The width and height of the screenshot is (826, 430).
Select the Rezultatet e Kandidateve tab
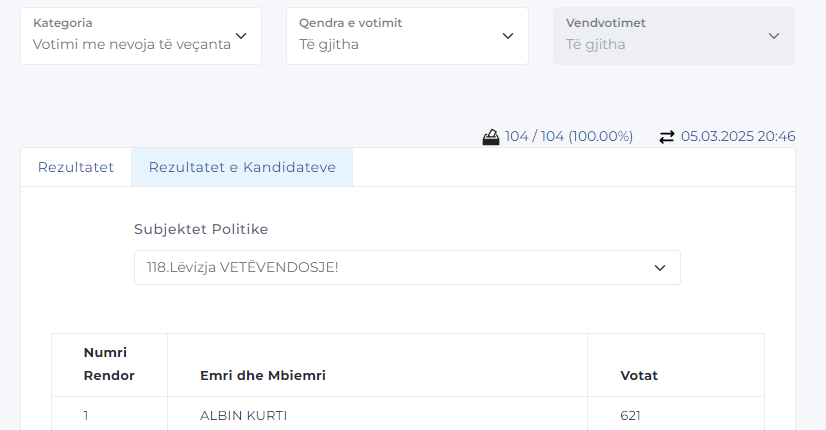click(242, 167)
